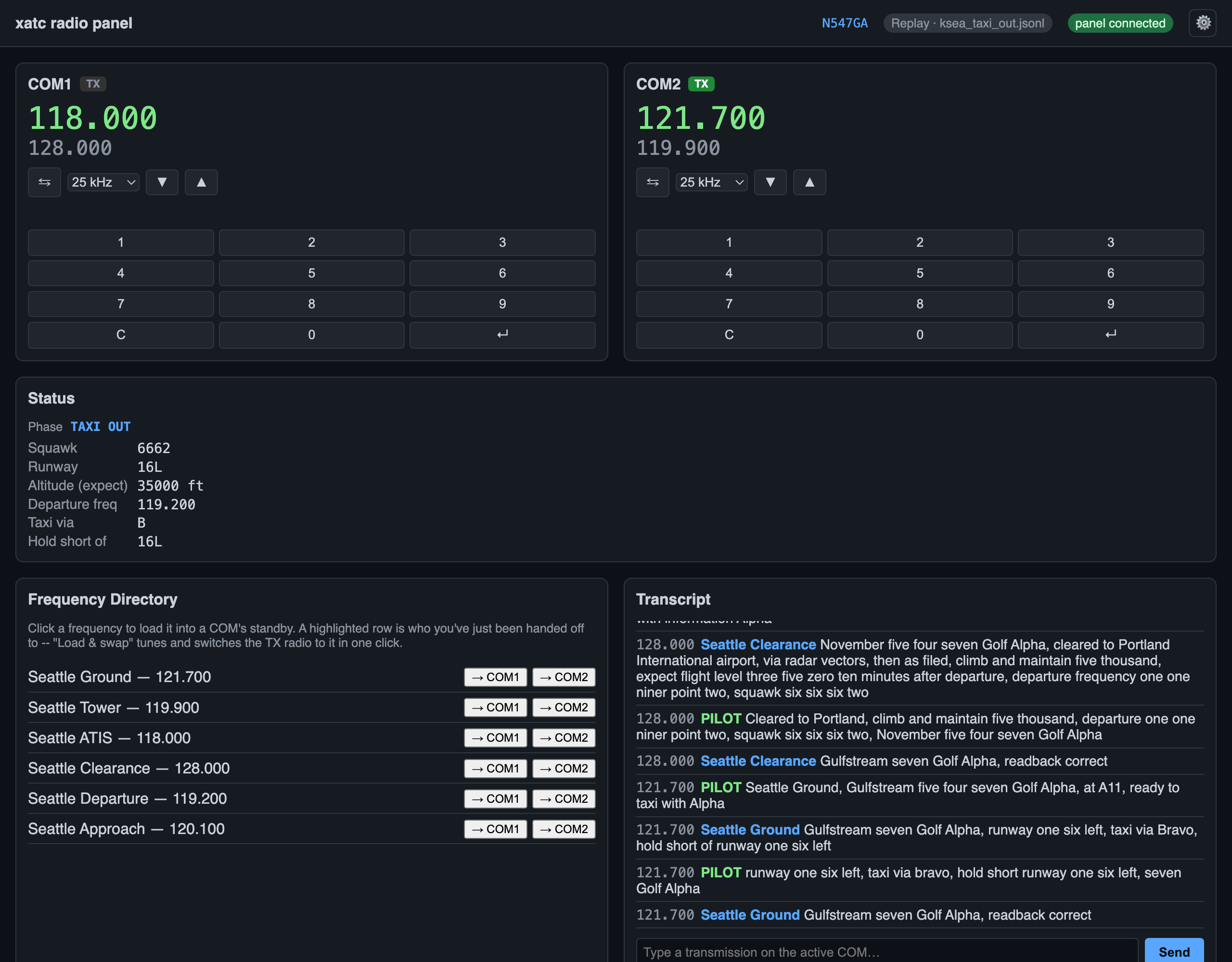This screenshot has width=1232, height=962.
Task: Load Seattle Clearance into COM1
Action: [495, 769]
